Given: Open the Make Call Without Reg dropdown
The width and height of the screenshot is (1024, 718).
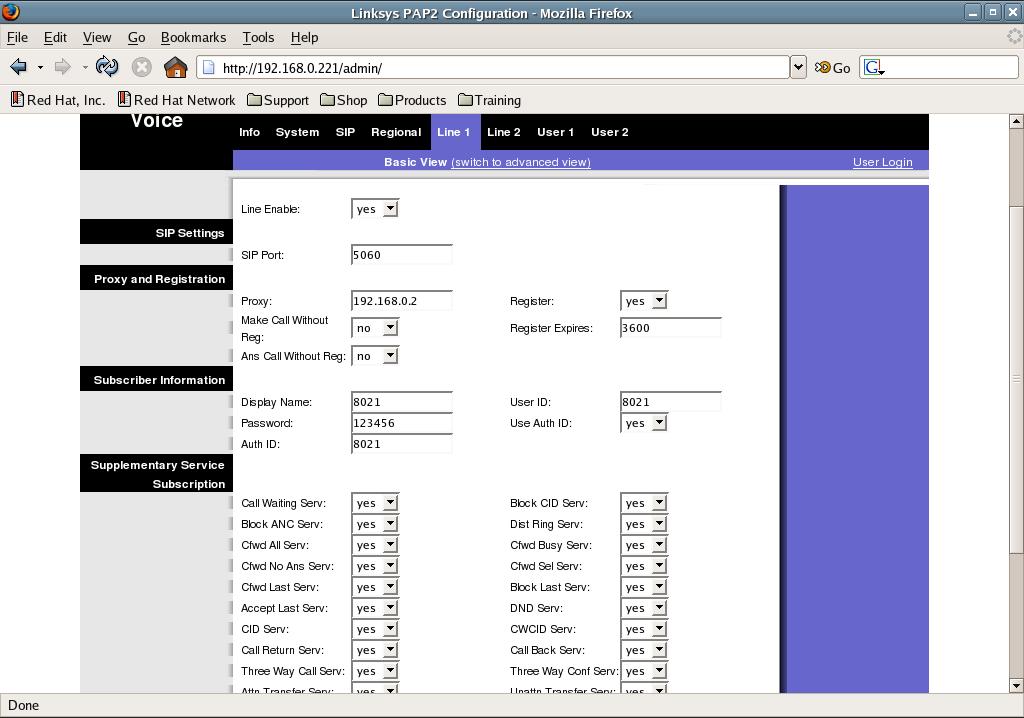Looking at the screenshot, I should (x=375, y=328).
